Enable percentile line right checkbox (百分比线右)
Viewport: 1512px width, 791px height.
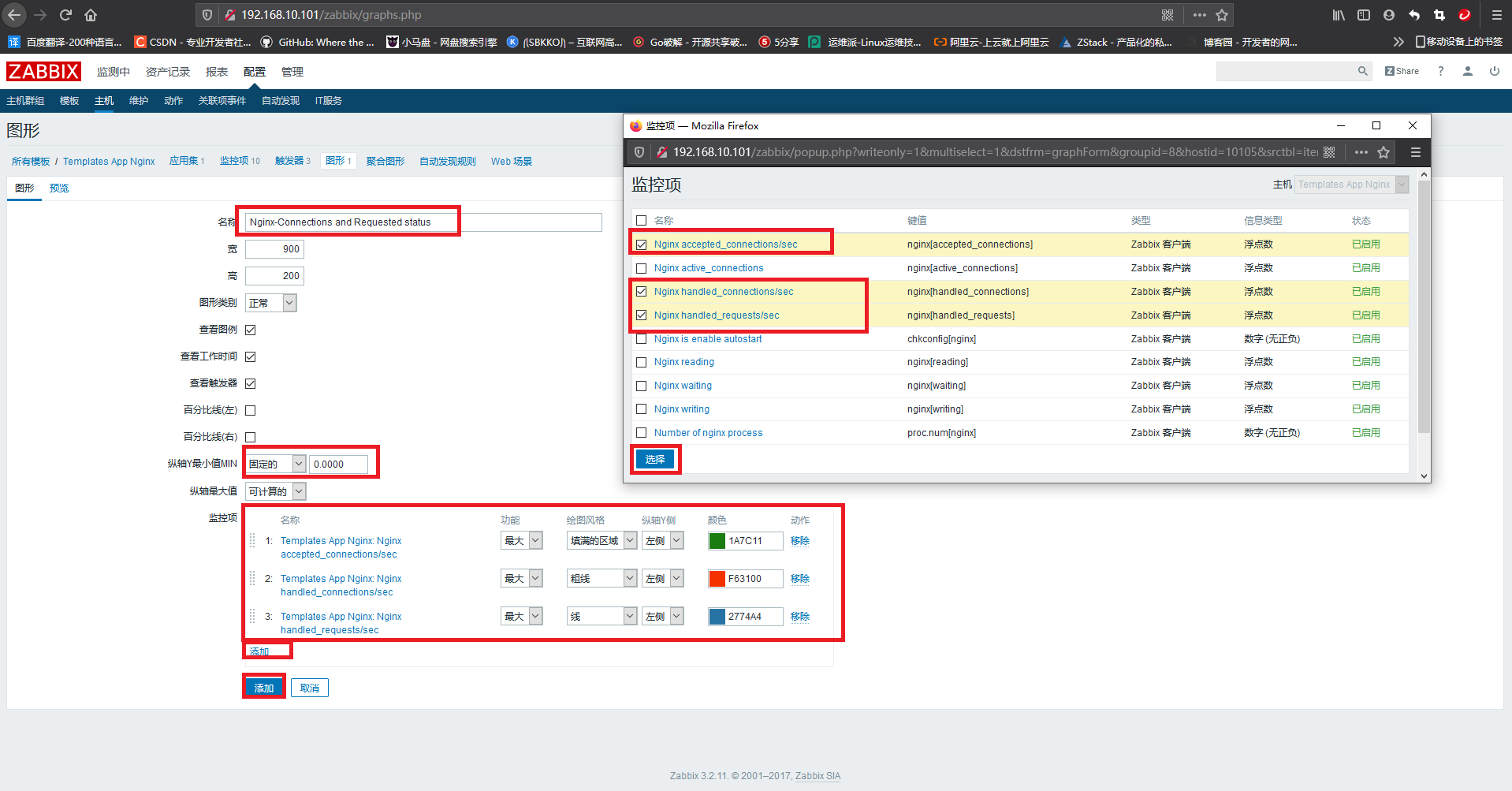click(250, 437)
